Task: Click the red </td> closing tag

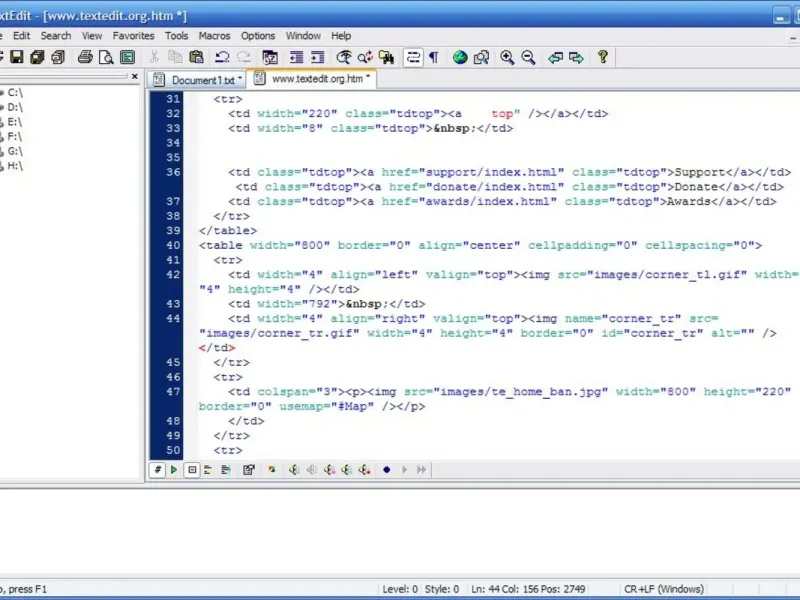Action: point(217,348)
